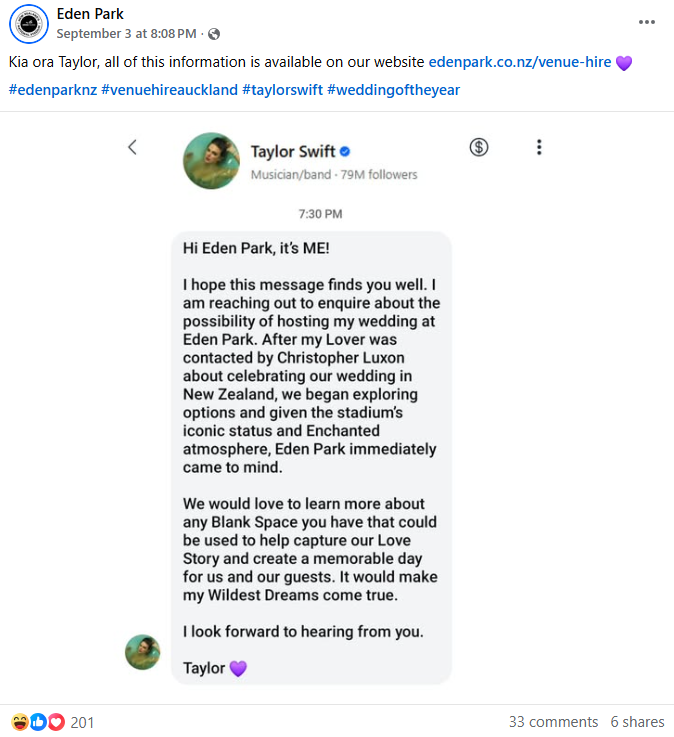674x737 pixels.
Task: Click the back arrow in chat
Action: click(132, 148)
